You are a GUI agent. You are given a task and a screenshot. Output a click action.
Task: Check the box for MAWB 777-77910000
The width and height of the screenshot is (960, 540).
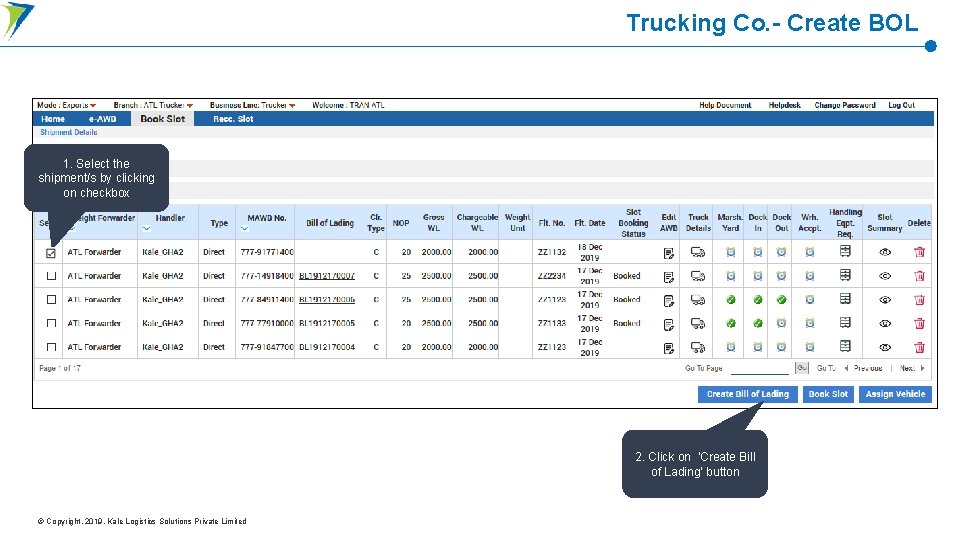(51, 323)
